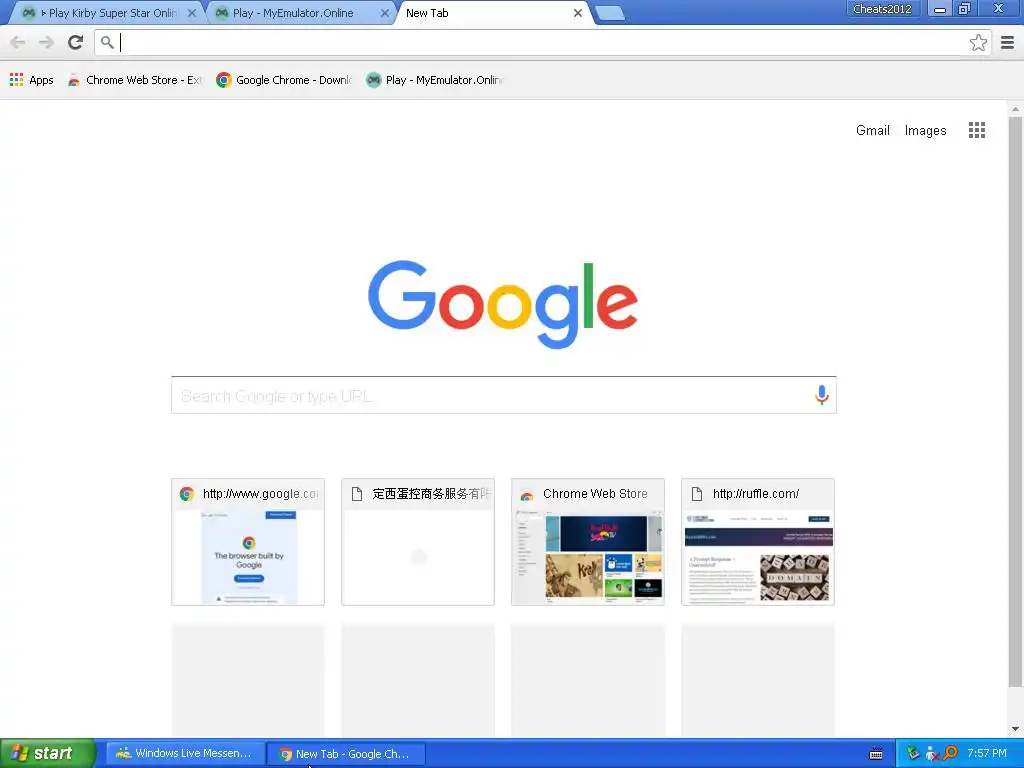The height and width of the screenshot is (768, 1024).
Task: Open the Chinese-titled most-visited tile
Action: [x=418, y=542]
